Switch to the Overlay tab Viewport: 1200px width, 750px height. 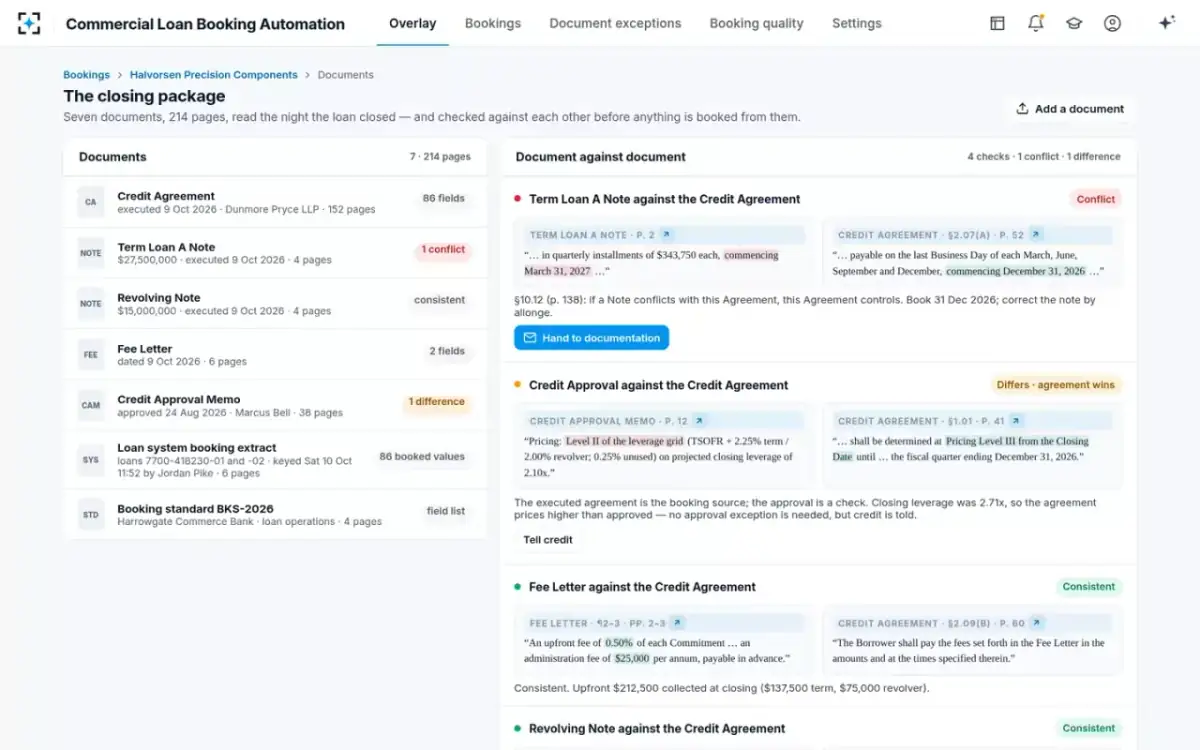(x=413, y=23)
